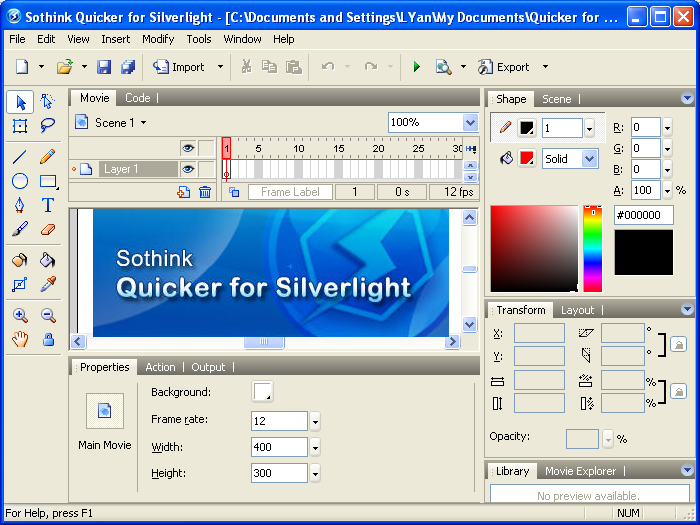Click the Preview magnifier icon
This screenshot has width=700, height=525.
tap(443, 67)
